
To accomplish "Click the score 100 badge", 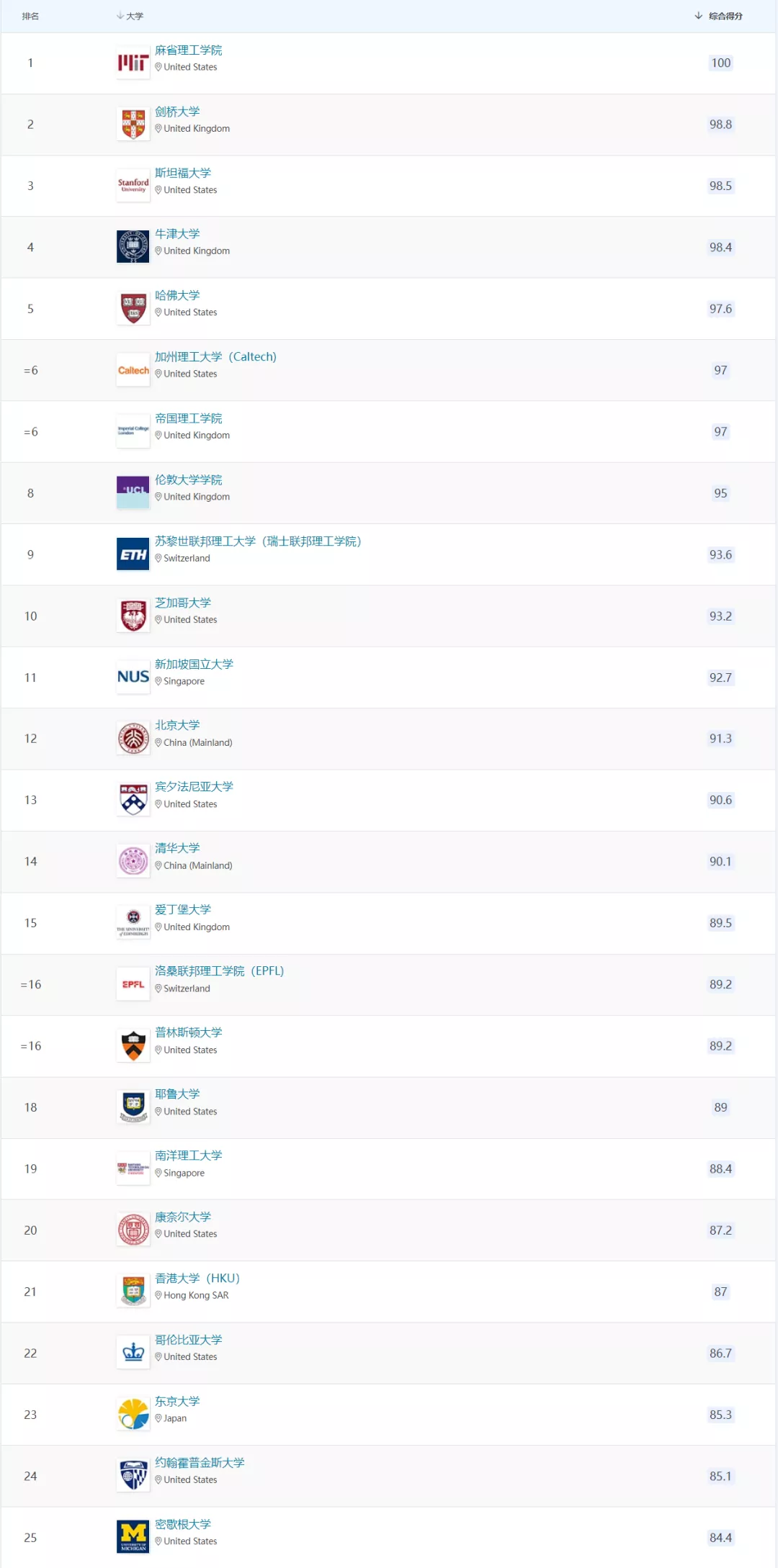I will click(x=720, y=63).
